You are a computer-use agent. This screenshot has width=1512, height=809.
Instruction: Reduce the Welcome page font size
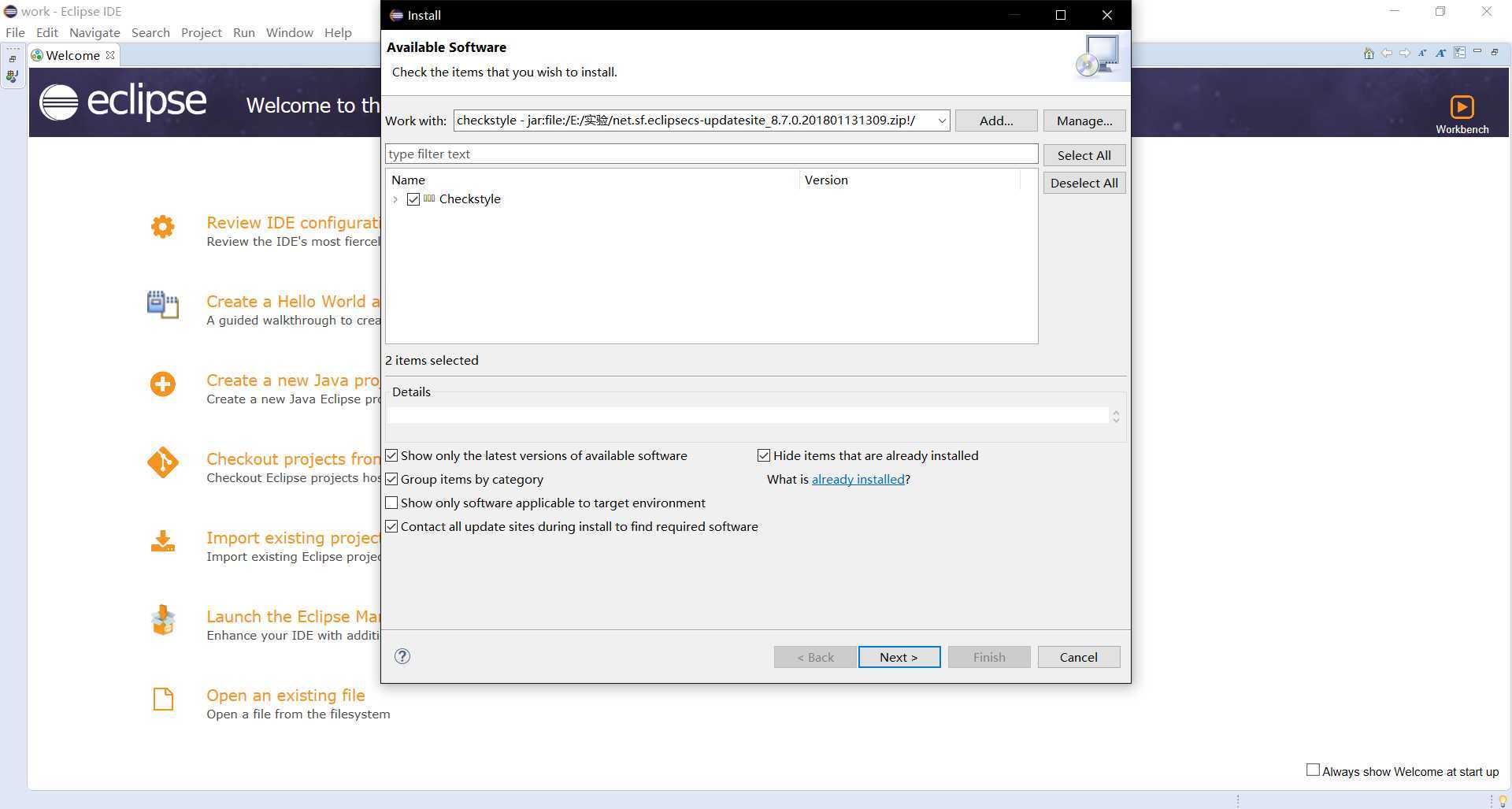tap(1422, 54)
